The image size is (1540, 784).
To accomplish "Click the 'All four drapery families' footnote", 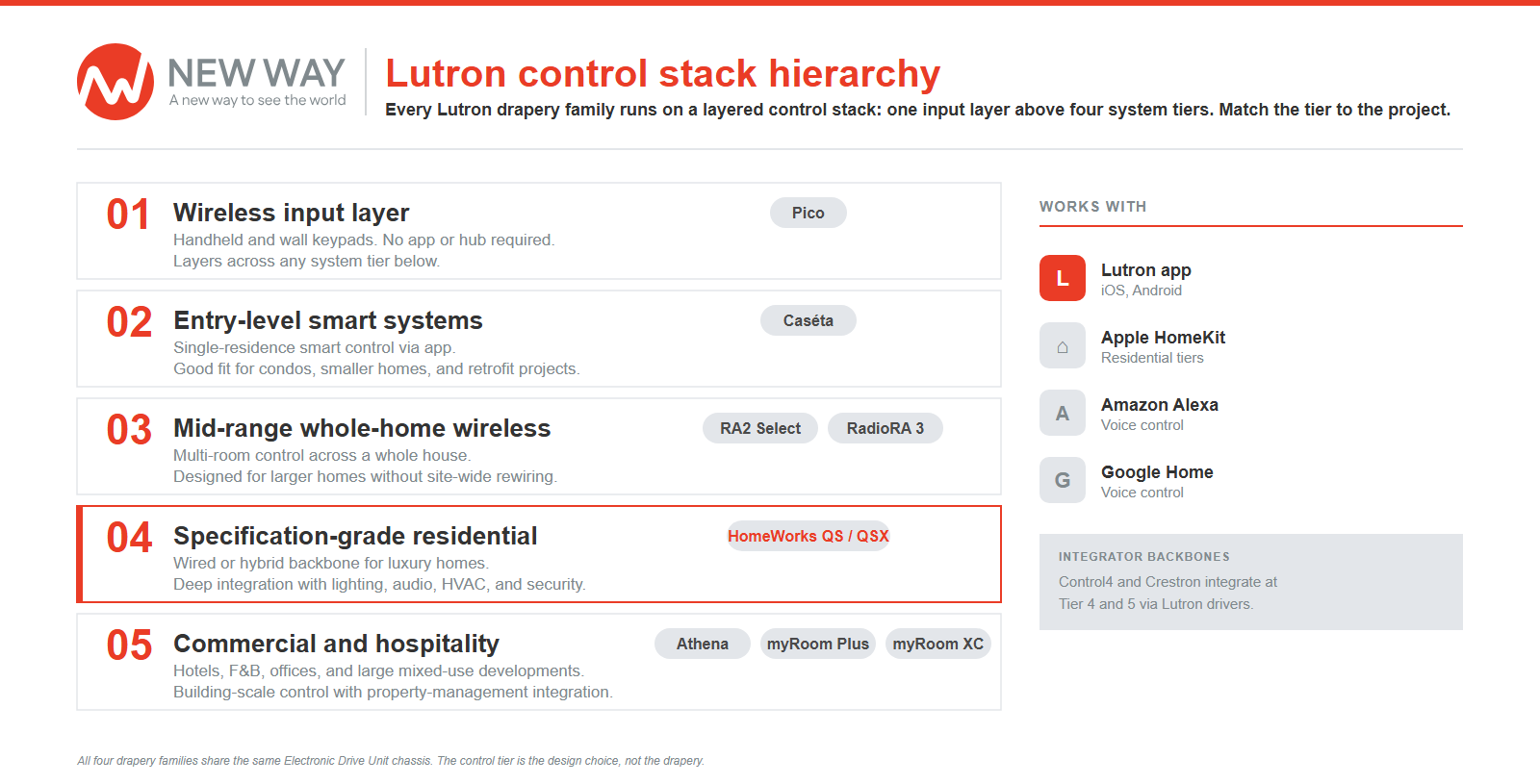I will (391, 761).
